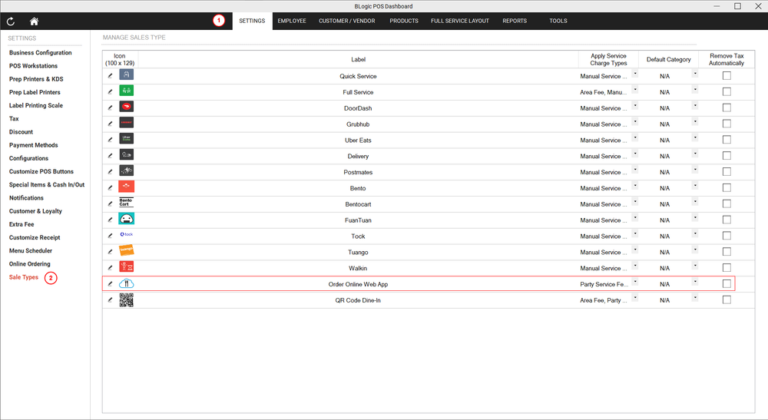Viewport: 768px width, 420px height.
Task: Edit Quick Service row with pencil icon
Action: (110, 76)
